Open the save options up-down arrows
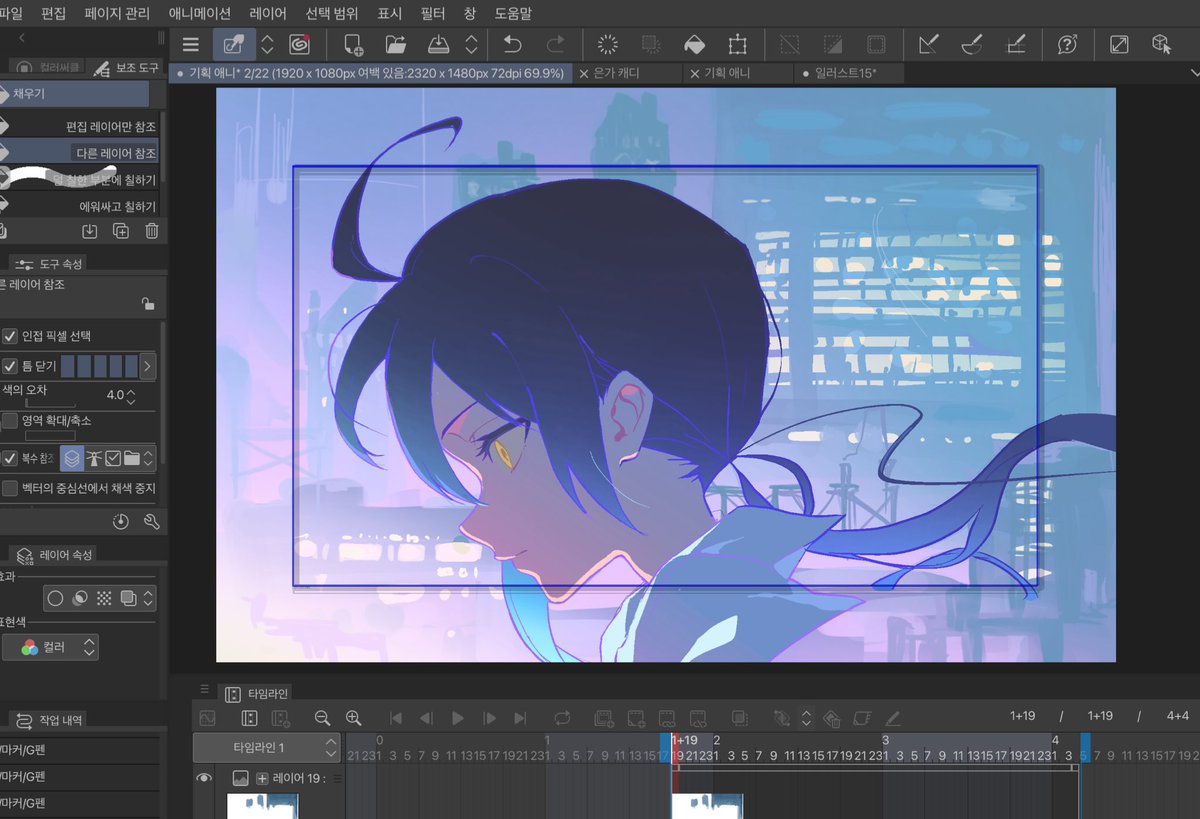 (471, 45)
